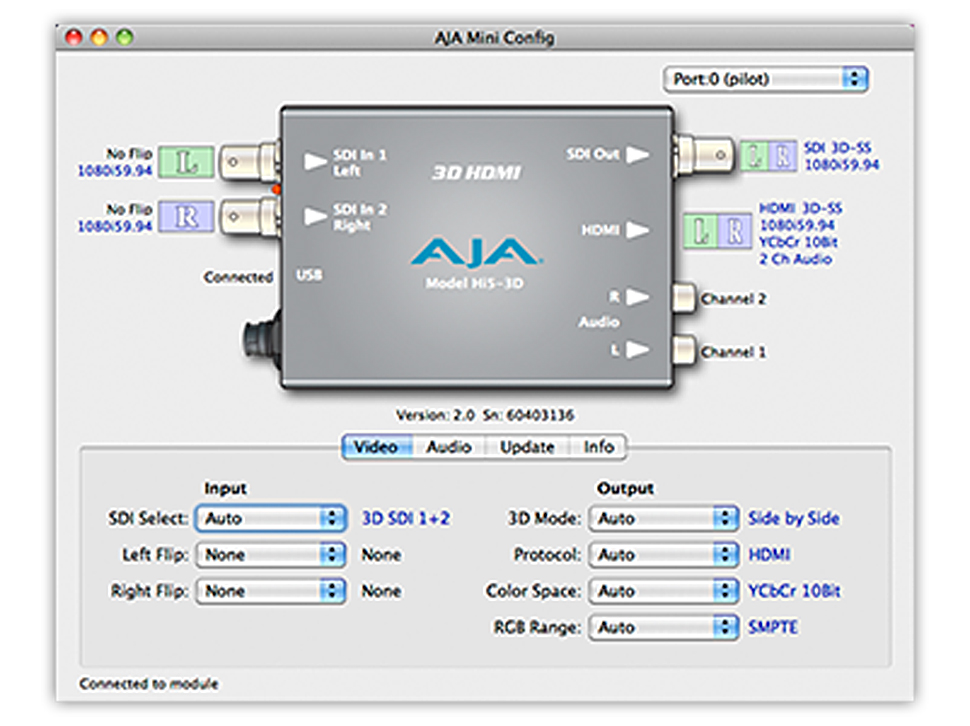Open the Color Space dropdown
Viewport: 970px width, 726px height.
coord(664,591)
